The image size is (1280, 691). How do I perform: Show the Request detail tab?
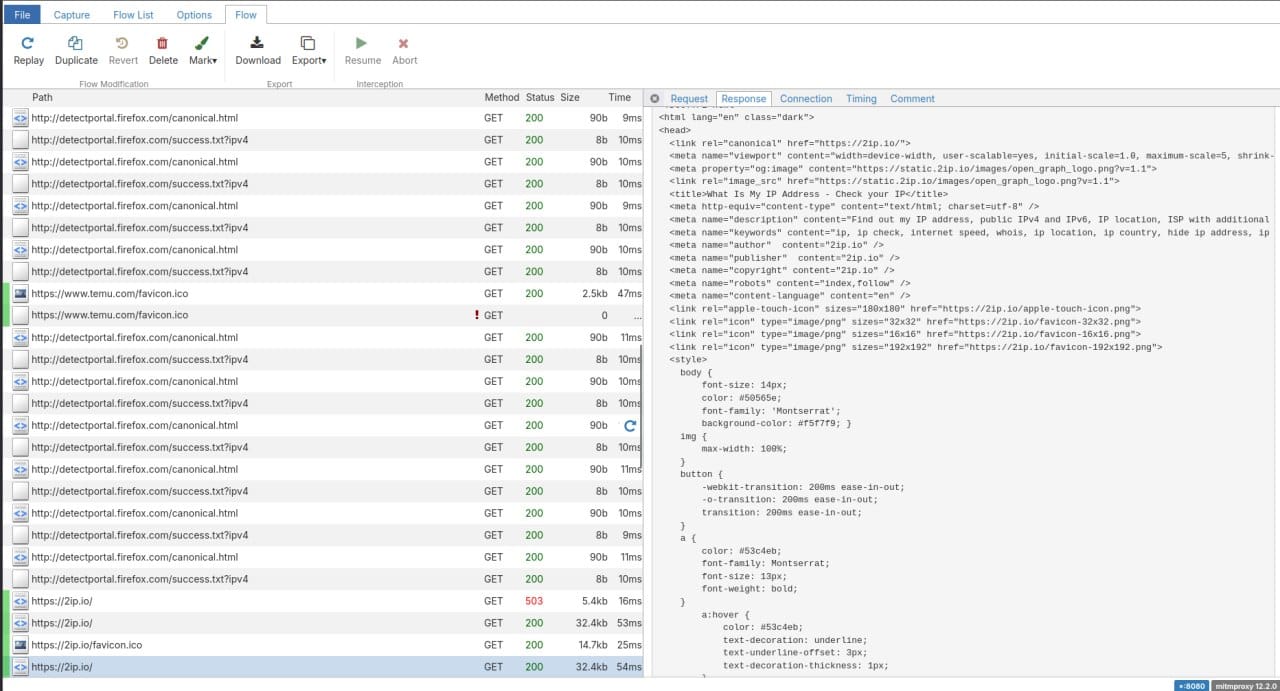coord(688,99)
